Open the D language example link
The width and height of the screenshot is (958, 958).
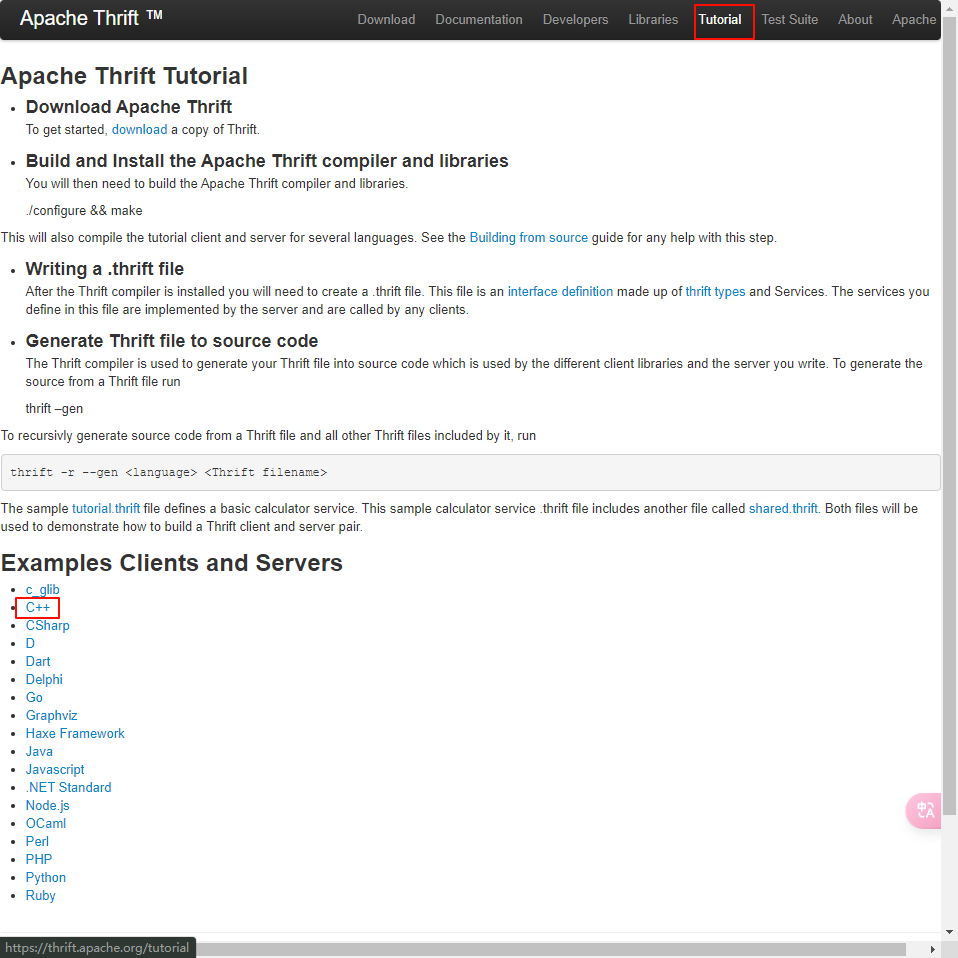(30, 643)
